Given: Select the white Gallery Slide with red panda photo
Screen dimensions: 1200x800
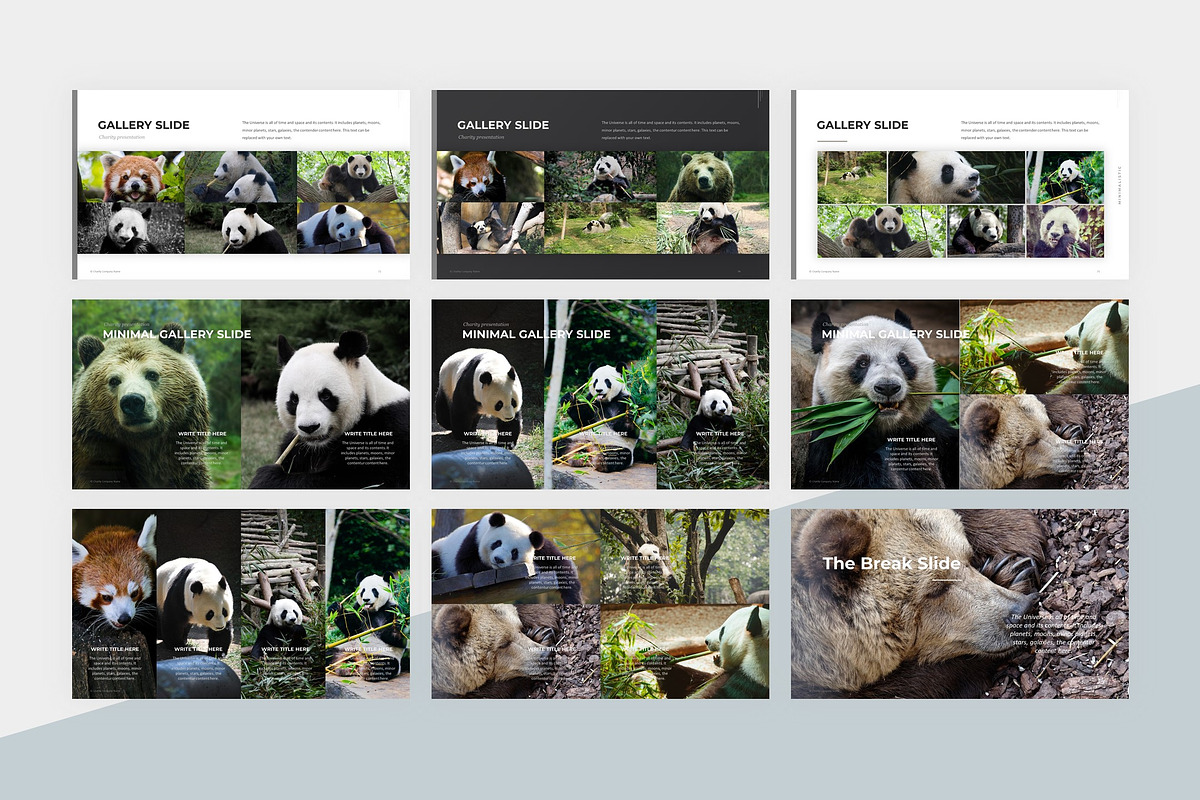Looking at the screenshot, I should click(x=241, y=185).
